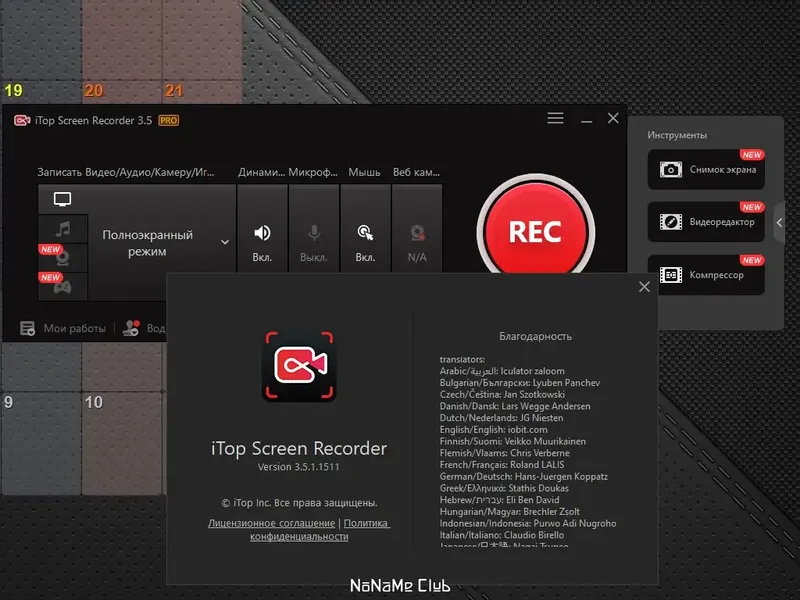Click the PRO badge in title bar
Image resolution: width=800 pixels, height=600 pixels.
coord(168,120)
